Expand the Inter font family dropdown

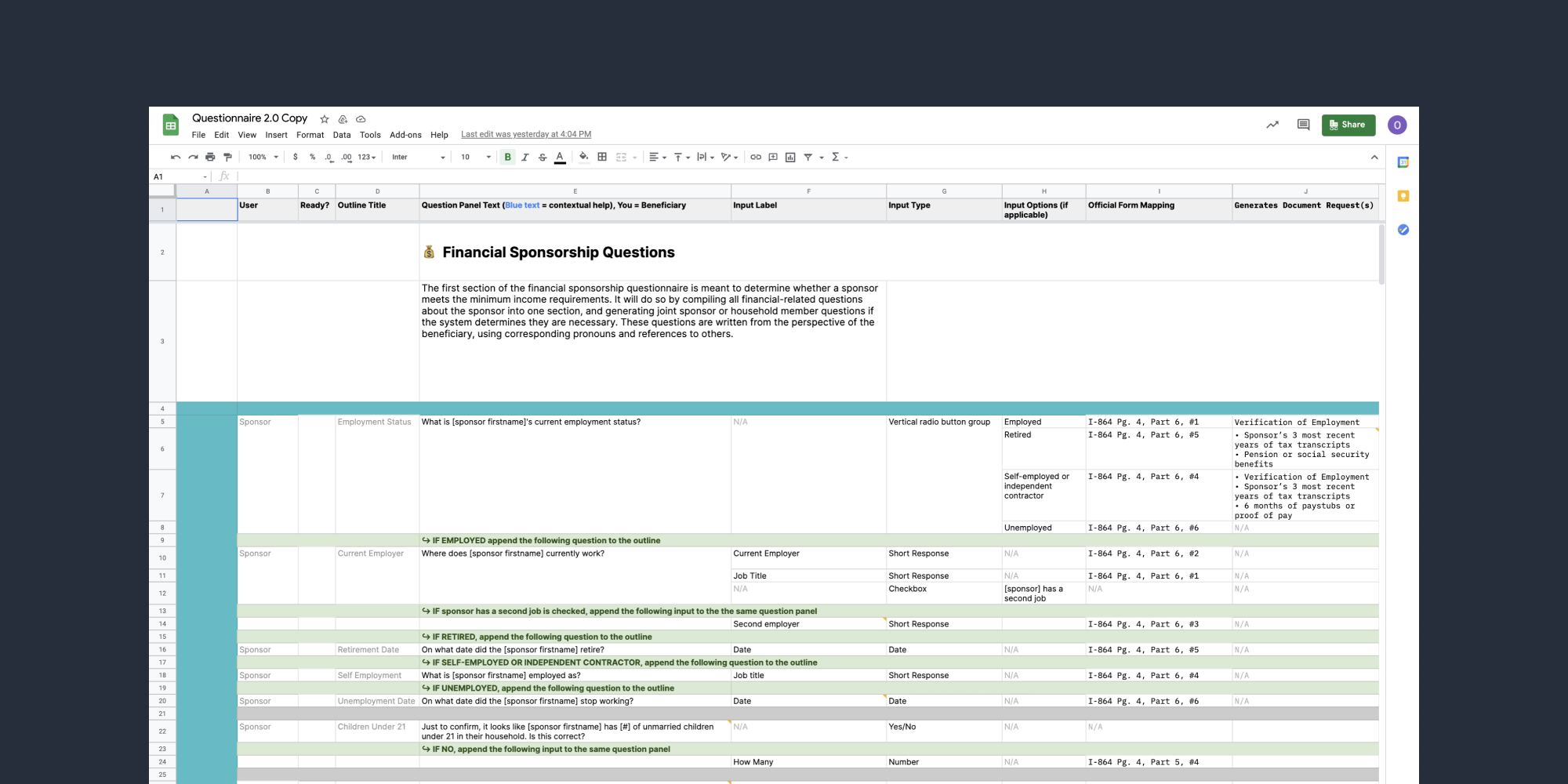(418, 157)
